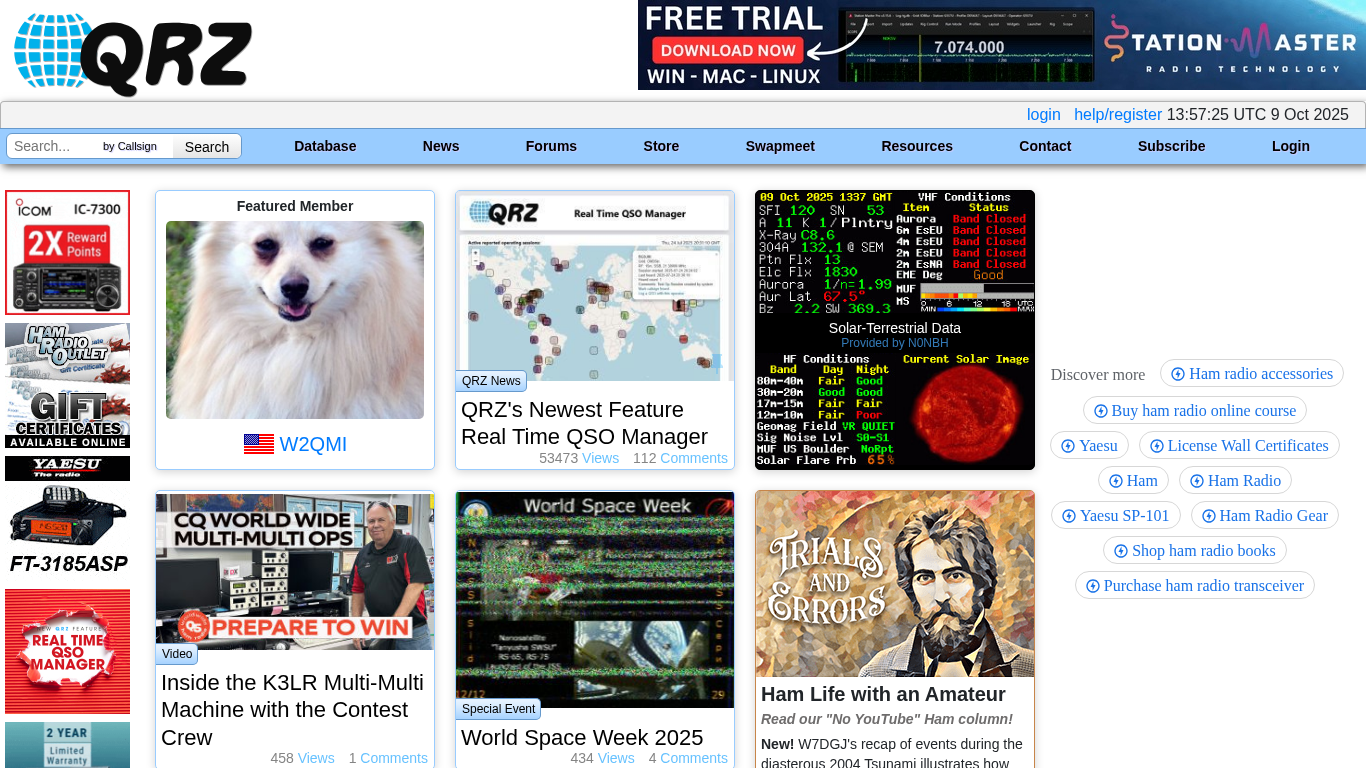
Task: Click Views link showing 434
Action: pos(616,758)
